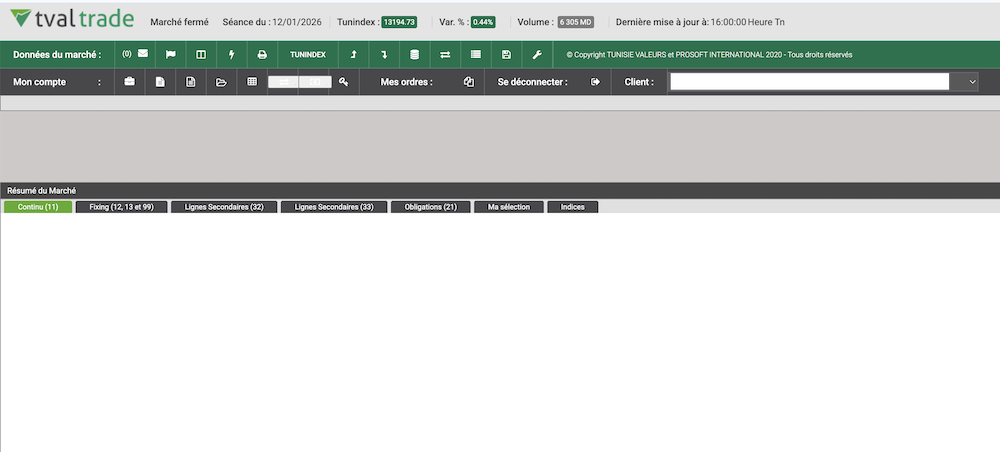The image size is (1000, 452).
Task: Open the briefcase portfolio icon
Action: (129, 82)
